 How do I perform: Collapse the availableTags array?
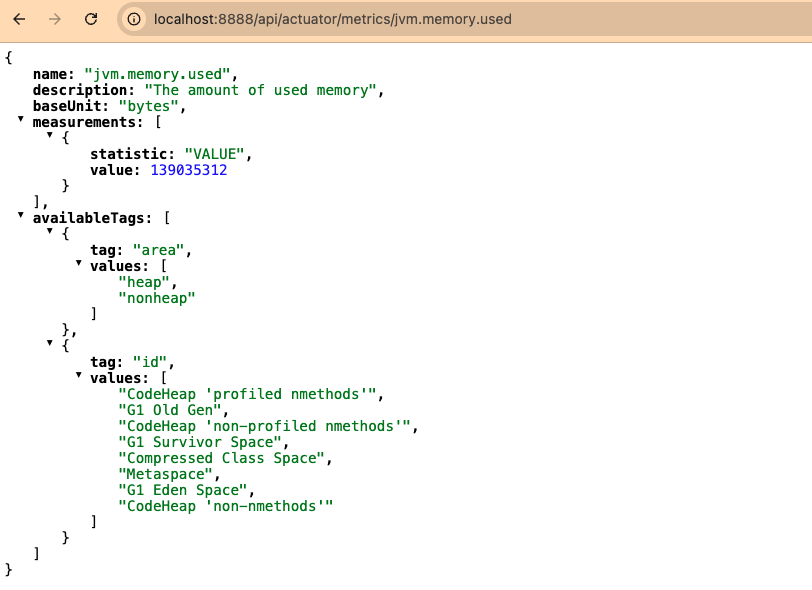coord(21,215)
